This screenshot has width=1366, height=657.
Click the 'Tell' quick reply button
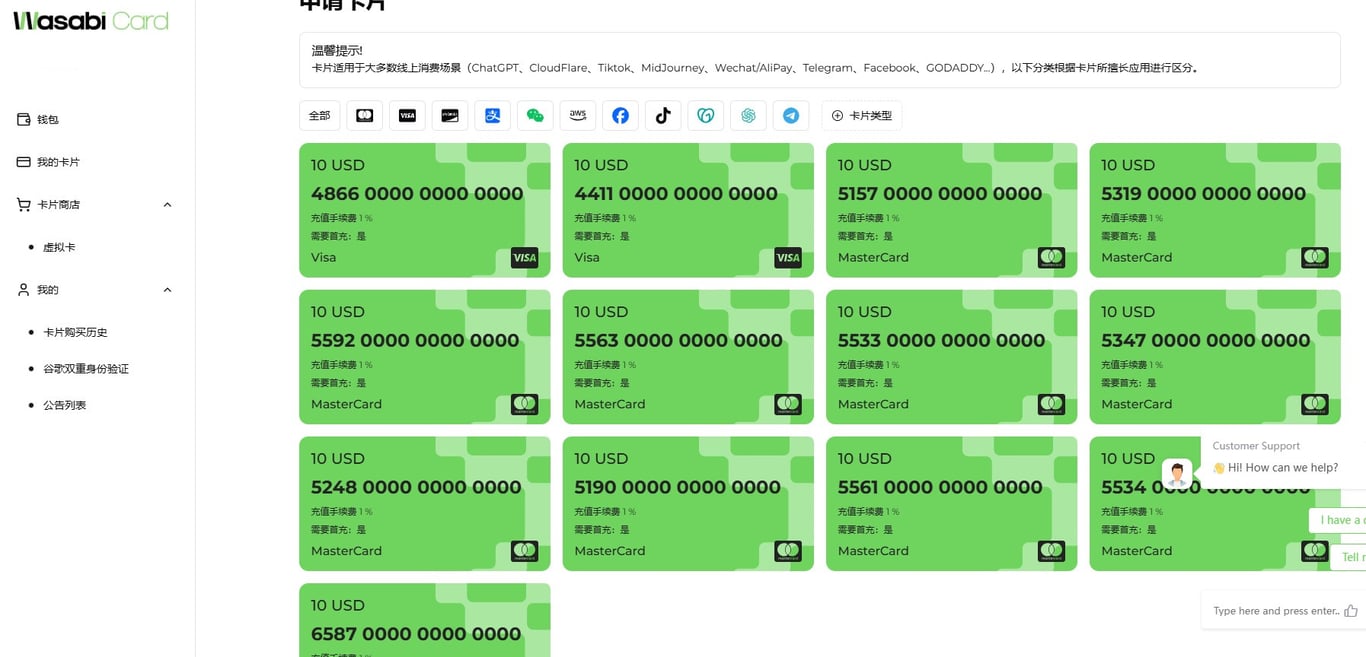pos(1349,558)
